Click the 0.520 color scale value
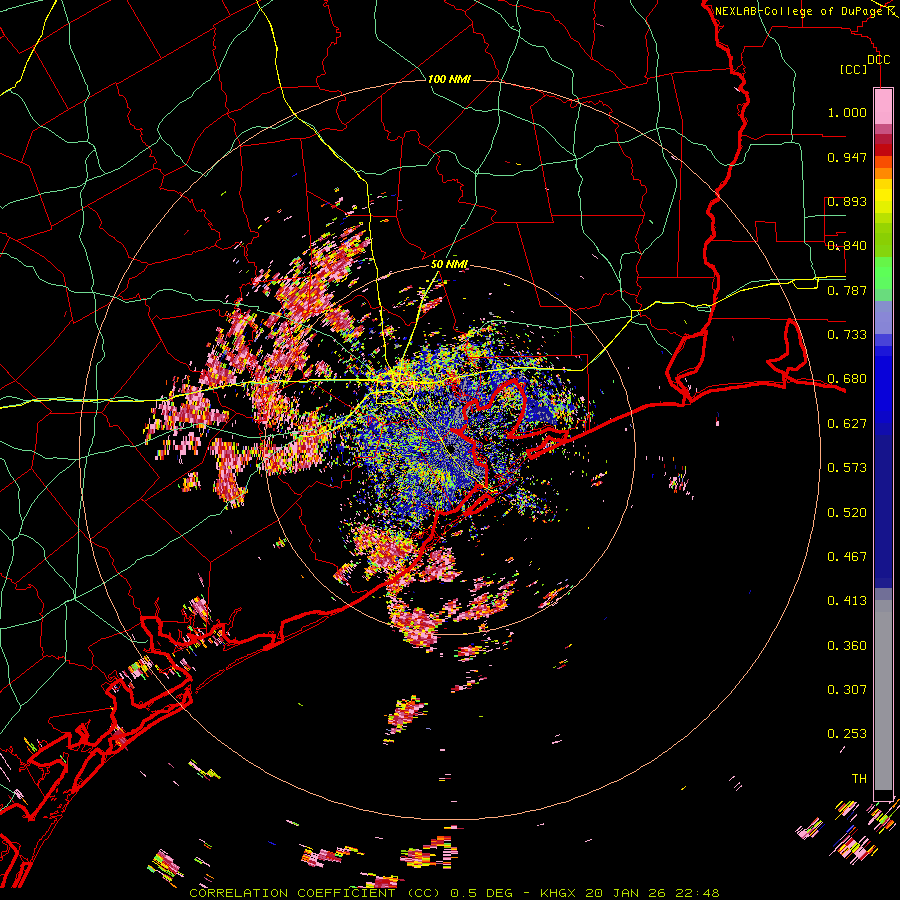This screenshot has width=900, height=900. (x=847, y=513)
